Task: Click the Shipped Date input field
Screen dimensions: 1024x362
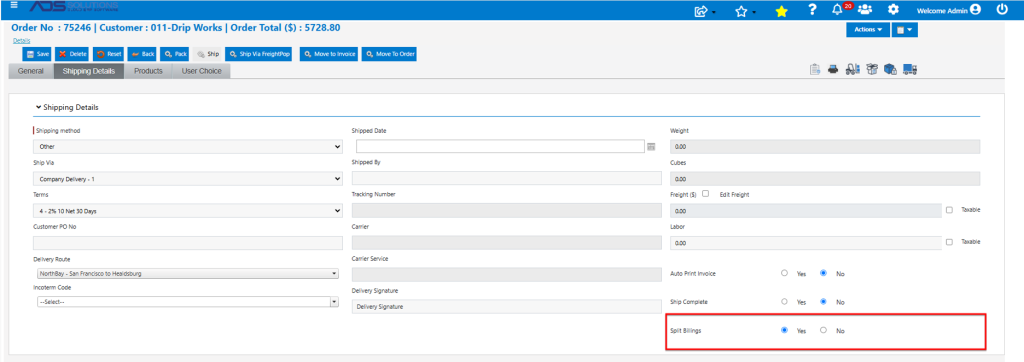Action: pos(500,146)
